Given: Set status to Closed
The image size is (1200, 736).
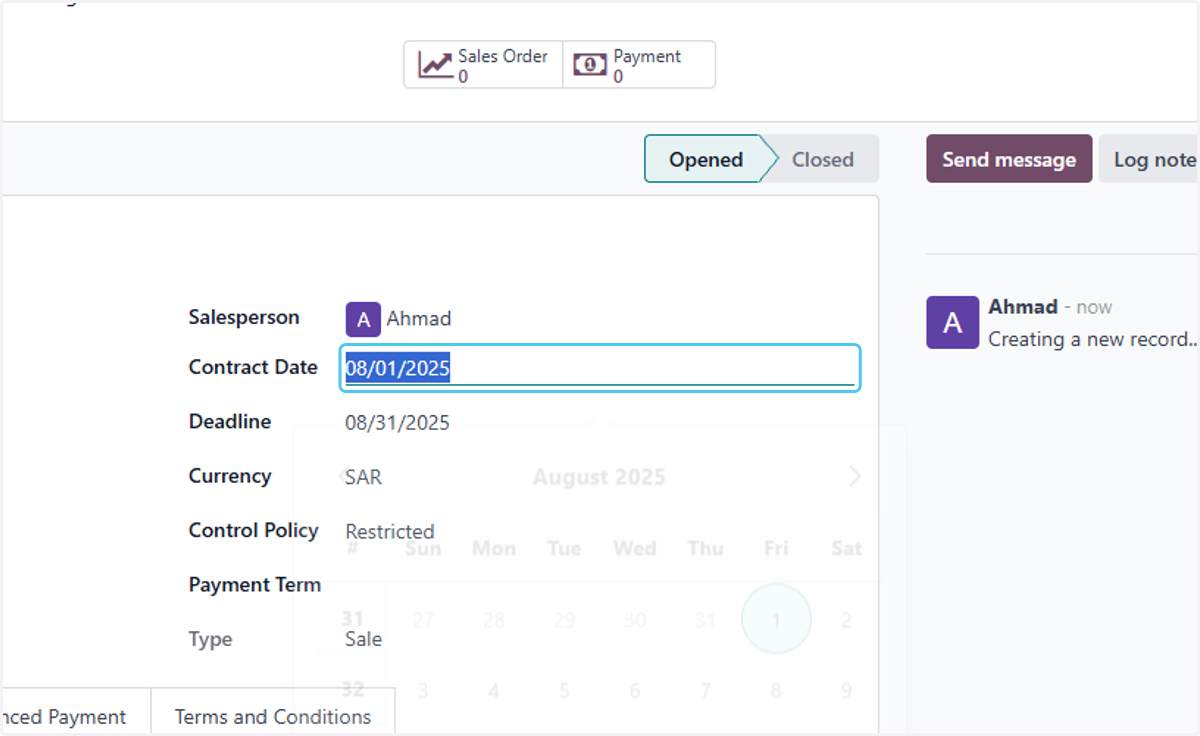Looking at the screenshot, I should (823, 159).
